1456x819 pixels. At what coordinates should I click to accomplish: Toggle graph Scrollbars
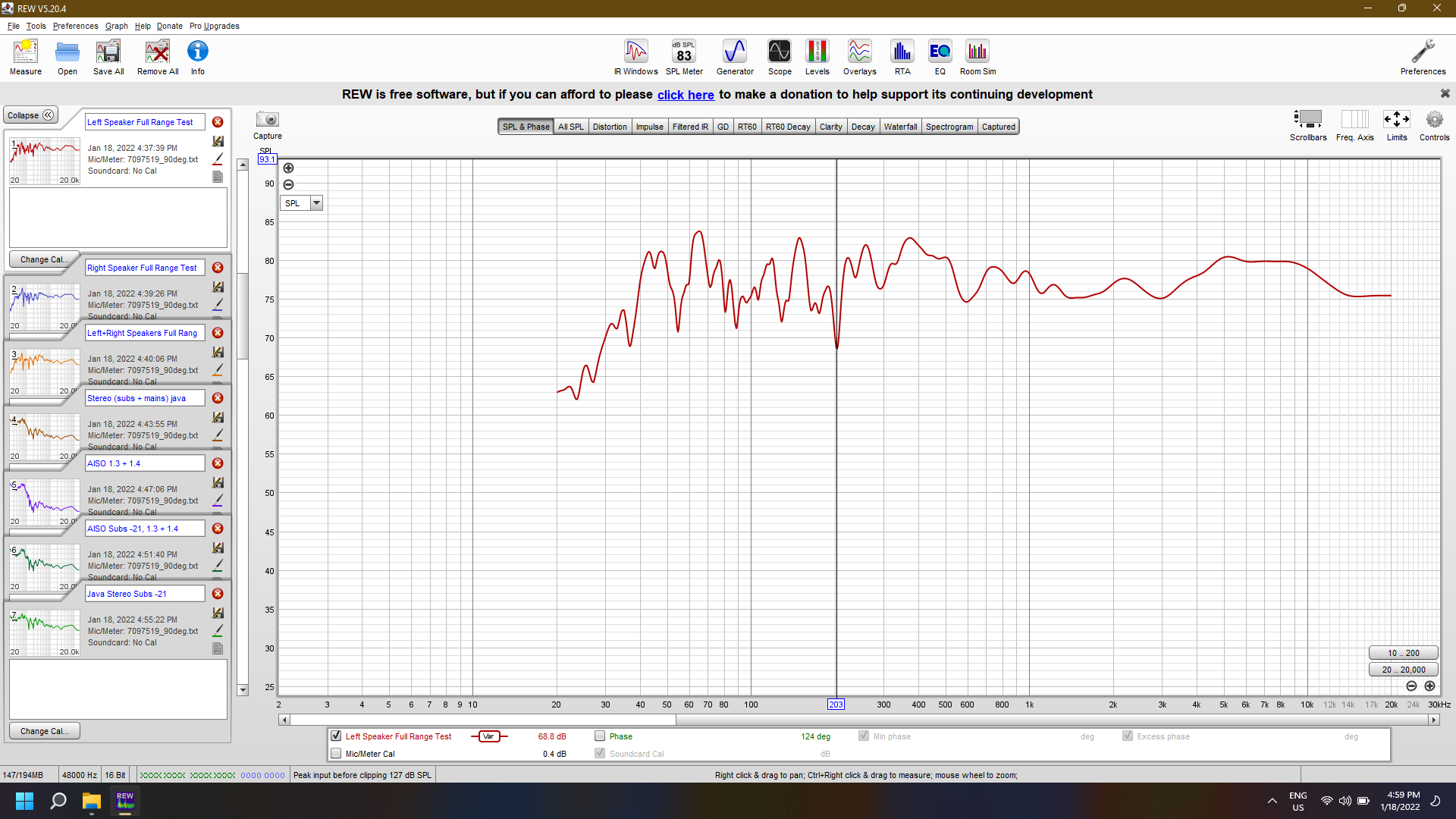(1308, 125)
